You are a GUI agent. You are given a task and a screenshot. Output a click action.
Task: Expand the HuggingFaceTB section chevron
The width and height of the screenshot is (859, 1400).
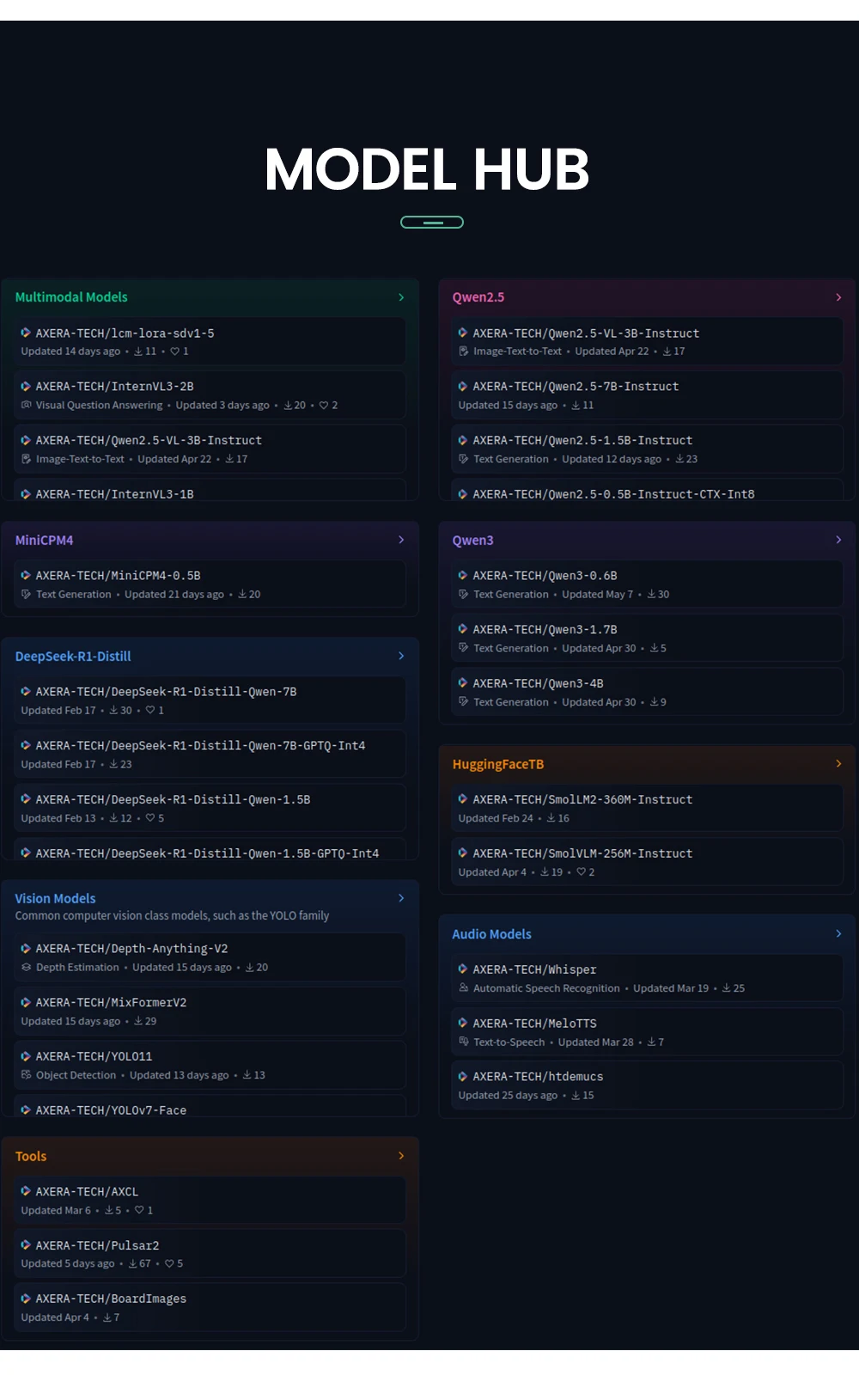point(838,763)
